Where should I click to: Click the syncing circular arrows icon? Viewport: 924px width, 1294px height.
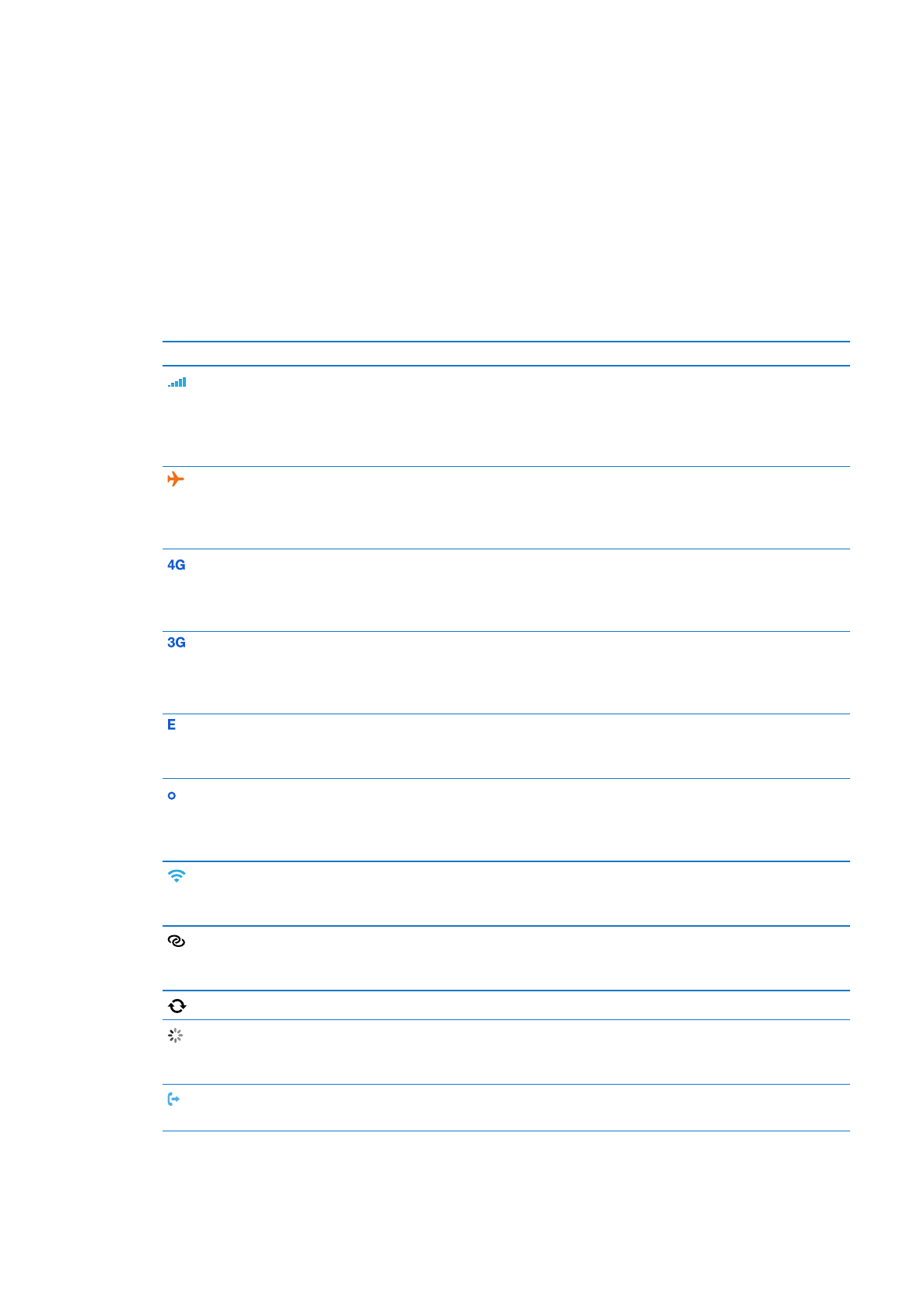point(177,1006)
